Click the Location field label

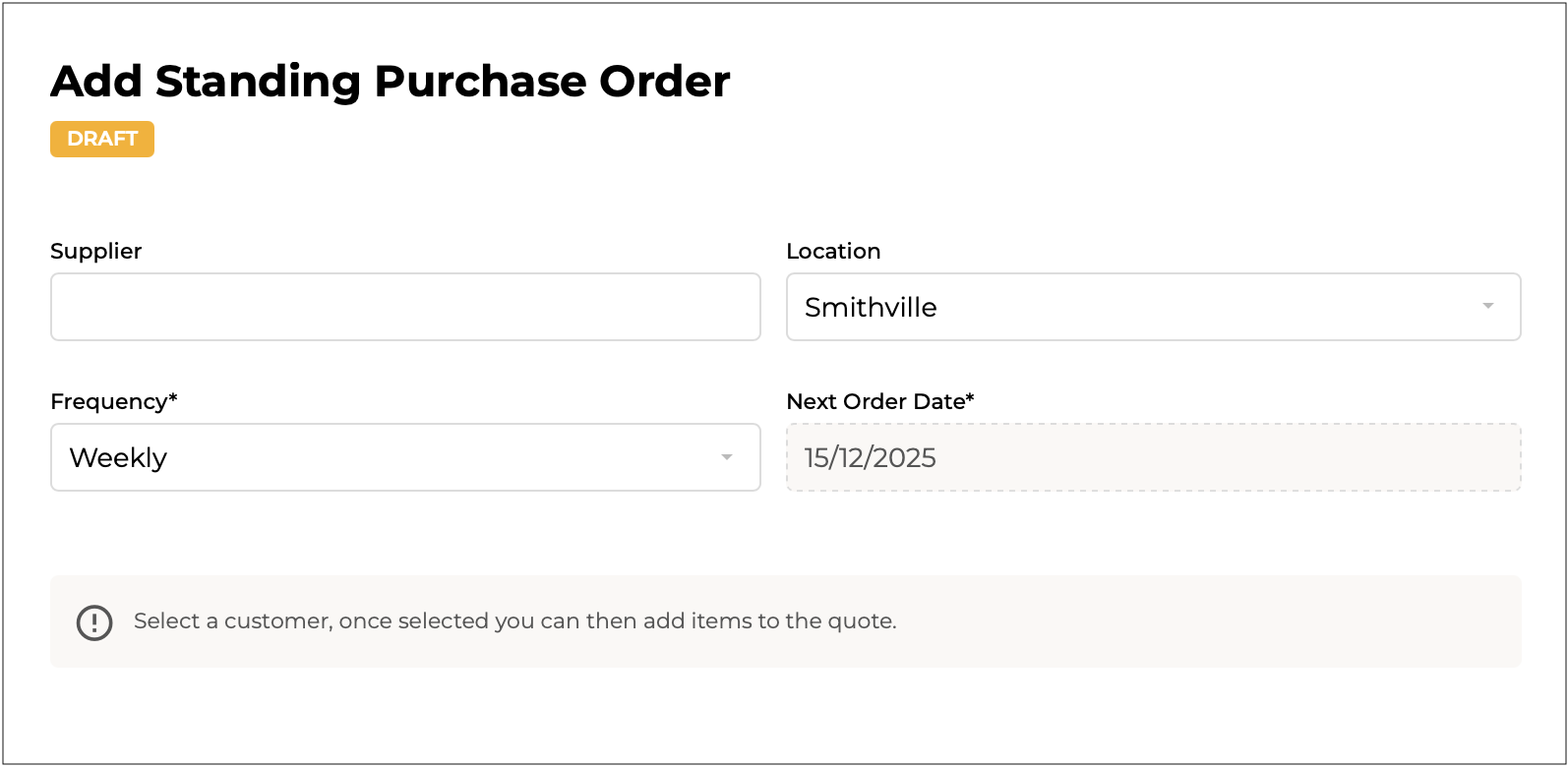(x=833, y=251)
